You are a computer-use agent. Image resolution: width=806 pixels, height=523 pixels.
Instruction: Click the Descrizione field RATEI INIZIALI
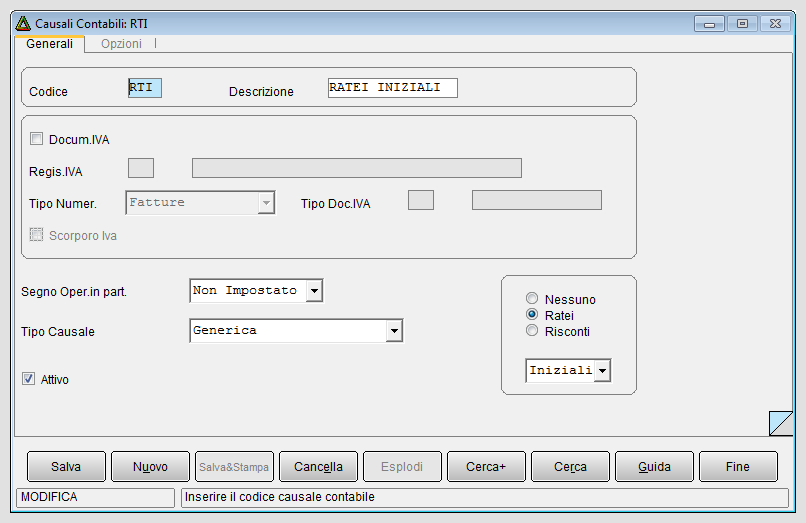point(393,88)
